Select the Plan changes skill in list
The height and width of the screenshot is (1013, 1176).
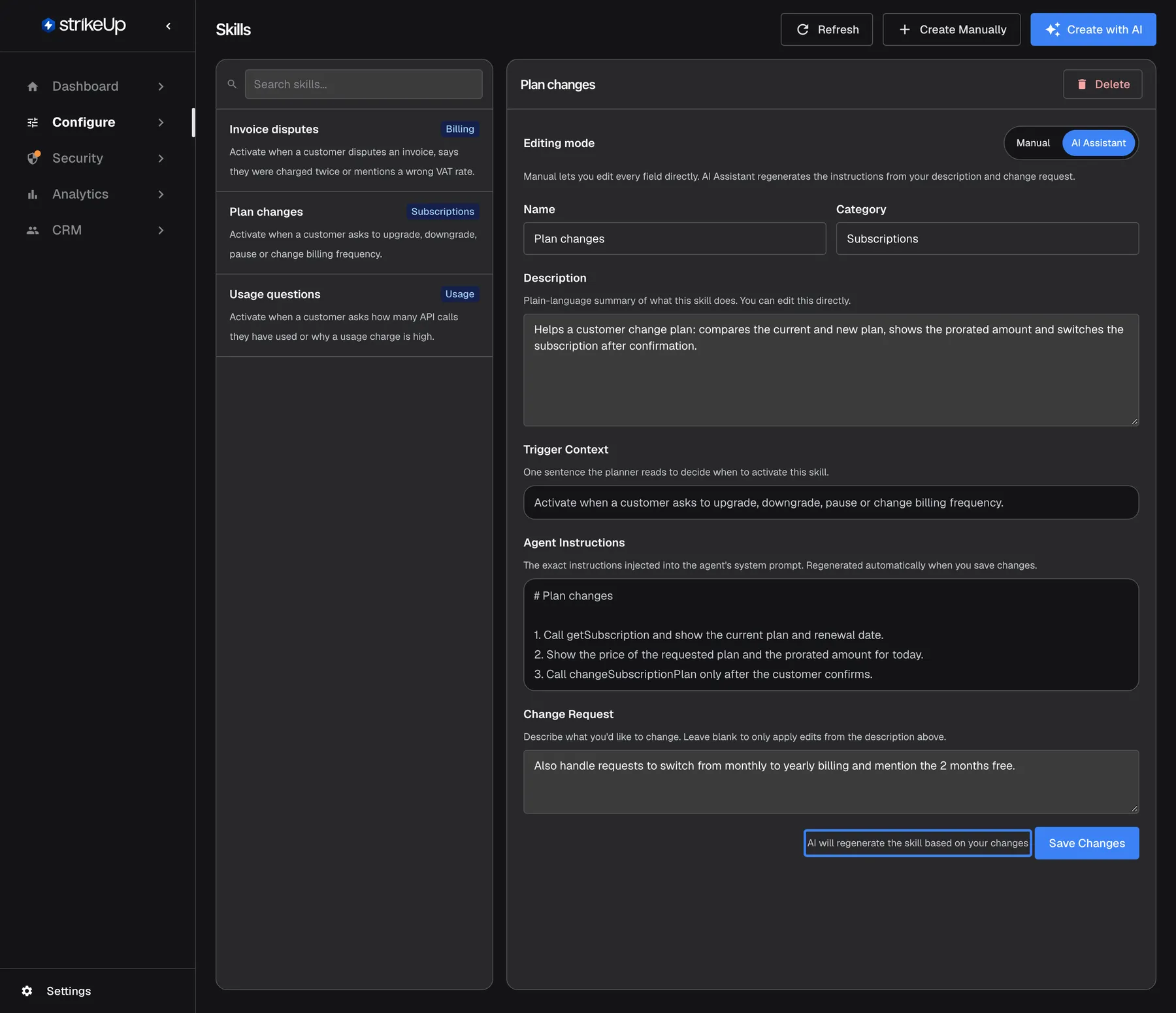pos(354,233)
